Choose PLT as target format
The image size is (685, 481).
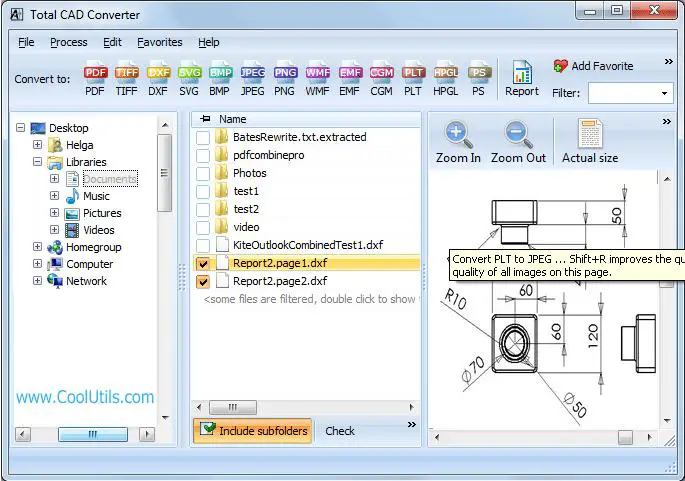click(x=413, y=80)
